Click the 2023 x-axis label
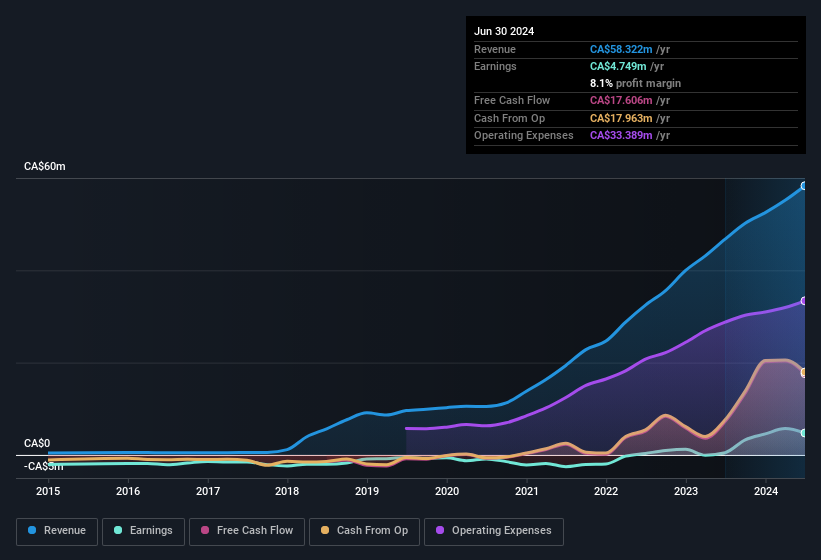The image size is (821, 560). (x=686, y=491)
